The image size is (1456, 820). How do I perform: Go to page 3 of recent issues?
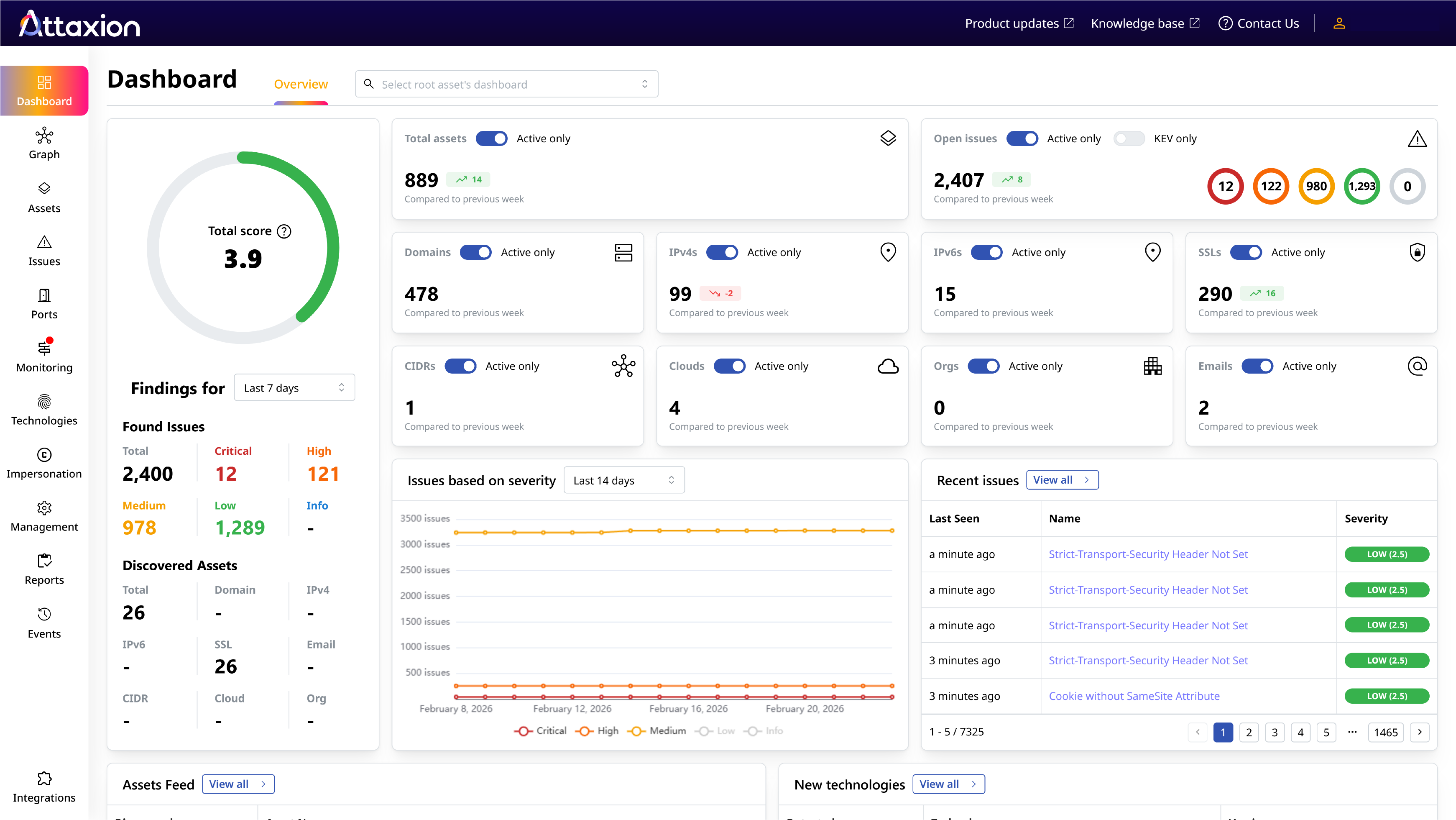point(1275,732)
